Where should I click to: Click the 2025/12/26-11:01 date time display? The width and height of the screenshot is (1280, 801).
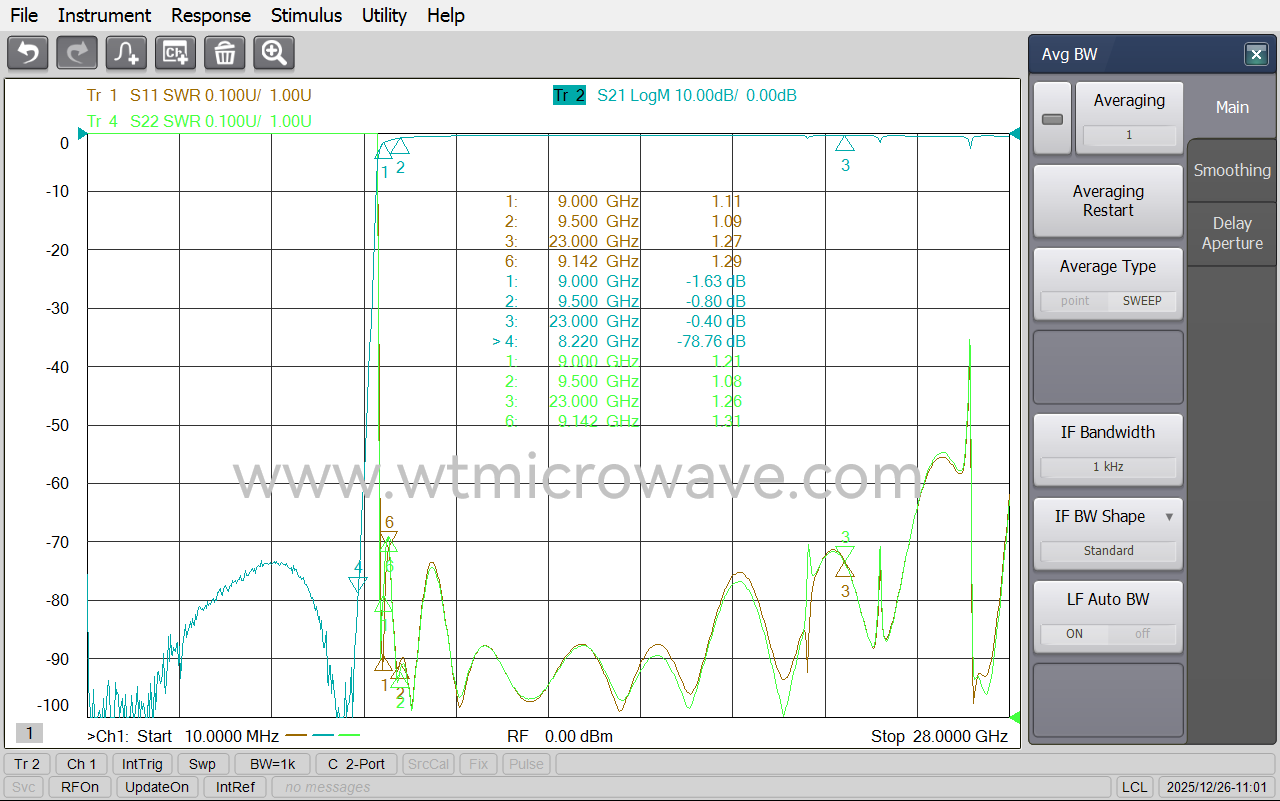click(x=1218, y=787)
